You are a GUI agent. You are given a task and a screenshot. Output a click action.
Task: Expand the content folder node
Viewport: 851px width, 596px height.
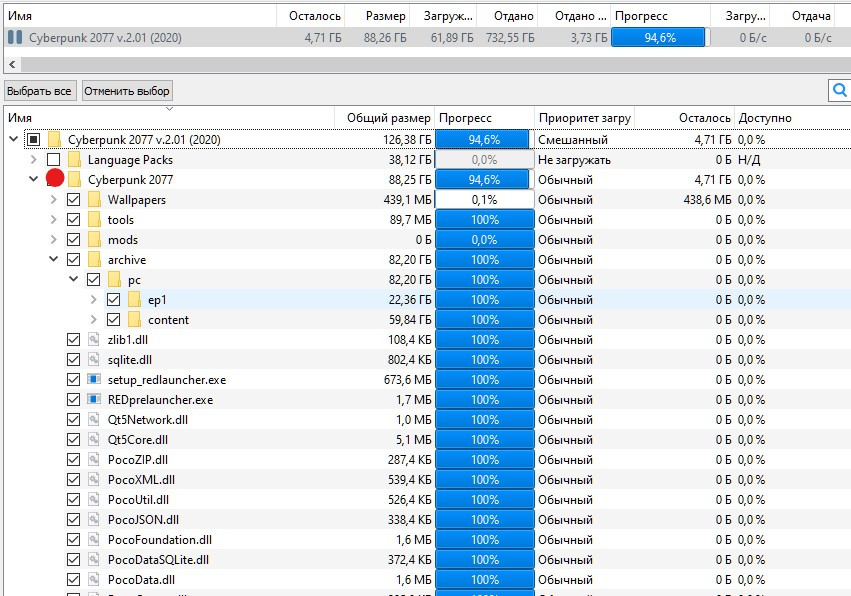pos(93,320)
